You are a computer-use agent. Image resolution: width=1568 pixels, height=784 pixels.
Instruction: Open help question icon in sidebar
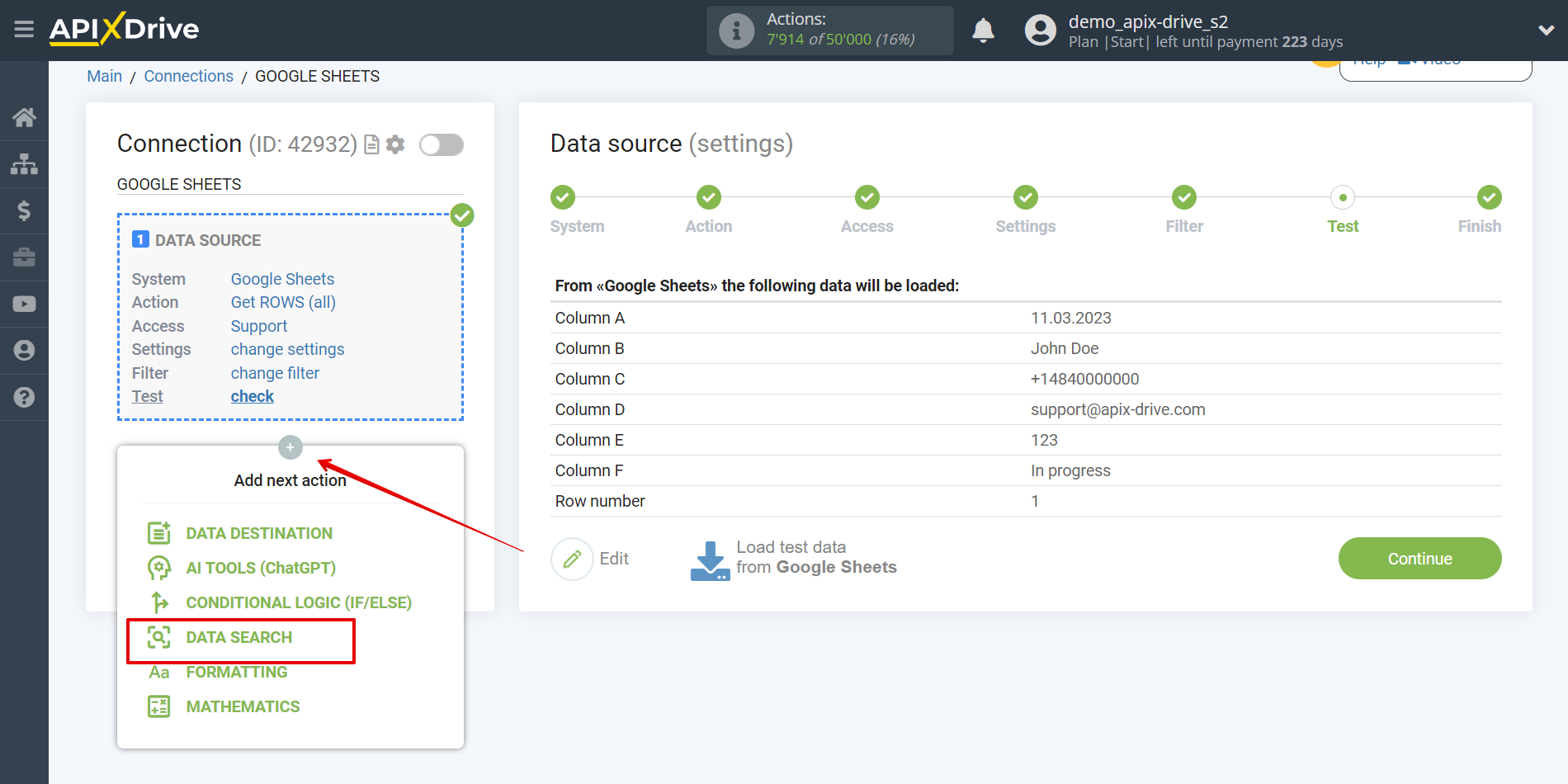24,397
